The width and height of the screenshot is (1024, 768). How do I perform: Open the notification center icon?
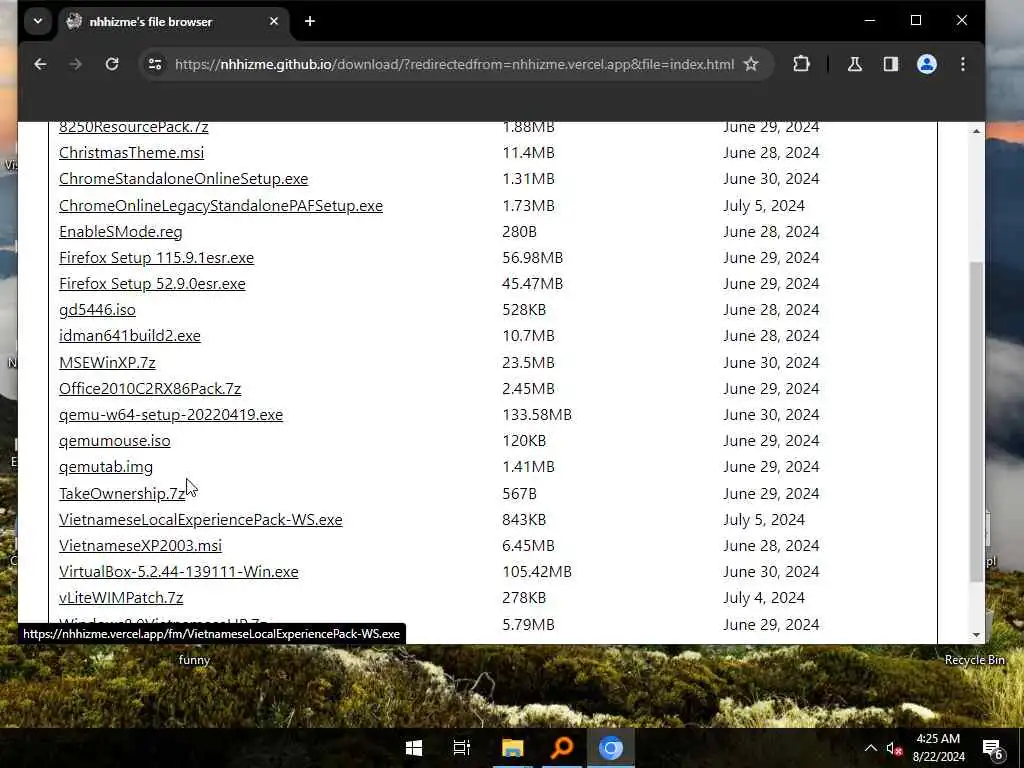pos(993,748)
